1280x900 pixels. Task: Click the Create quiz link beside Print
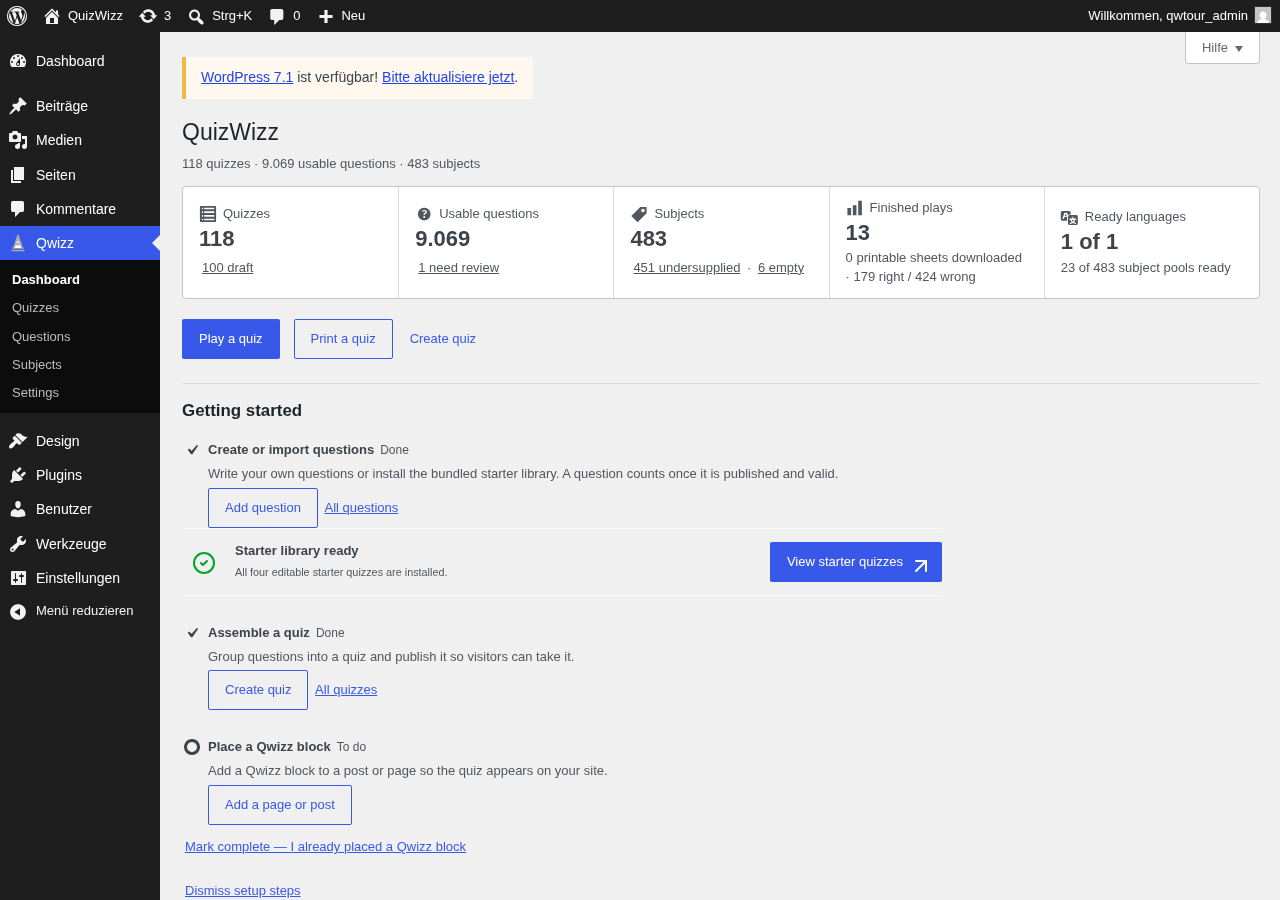pyautogui.click(x=443, y=339)
